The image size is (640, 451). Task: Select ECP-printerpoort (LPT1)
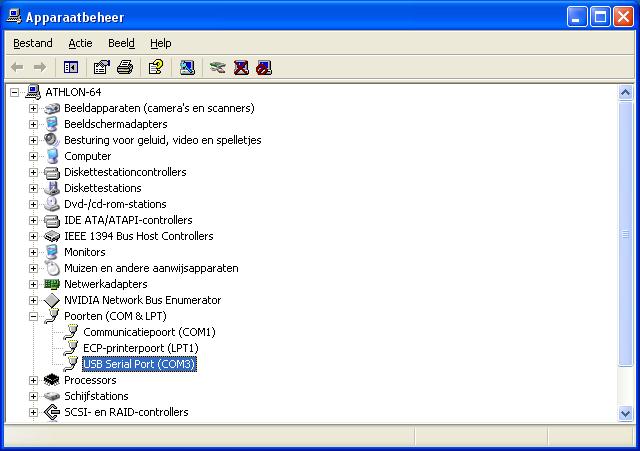141,348
